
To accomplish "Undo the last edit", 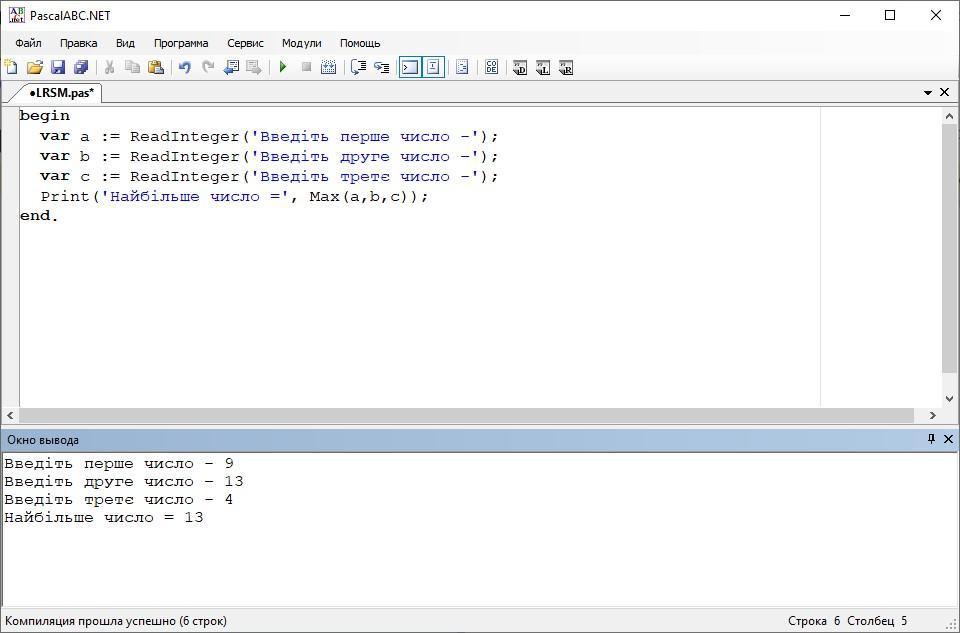I will click(184, 67).
